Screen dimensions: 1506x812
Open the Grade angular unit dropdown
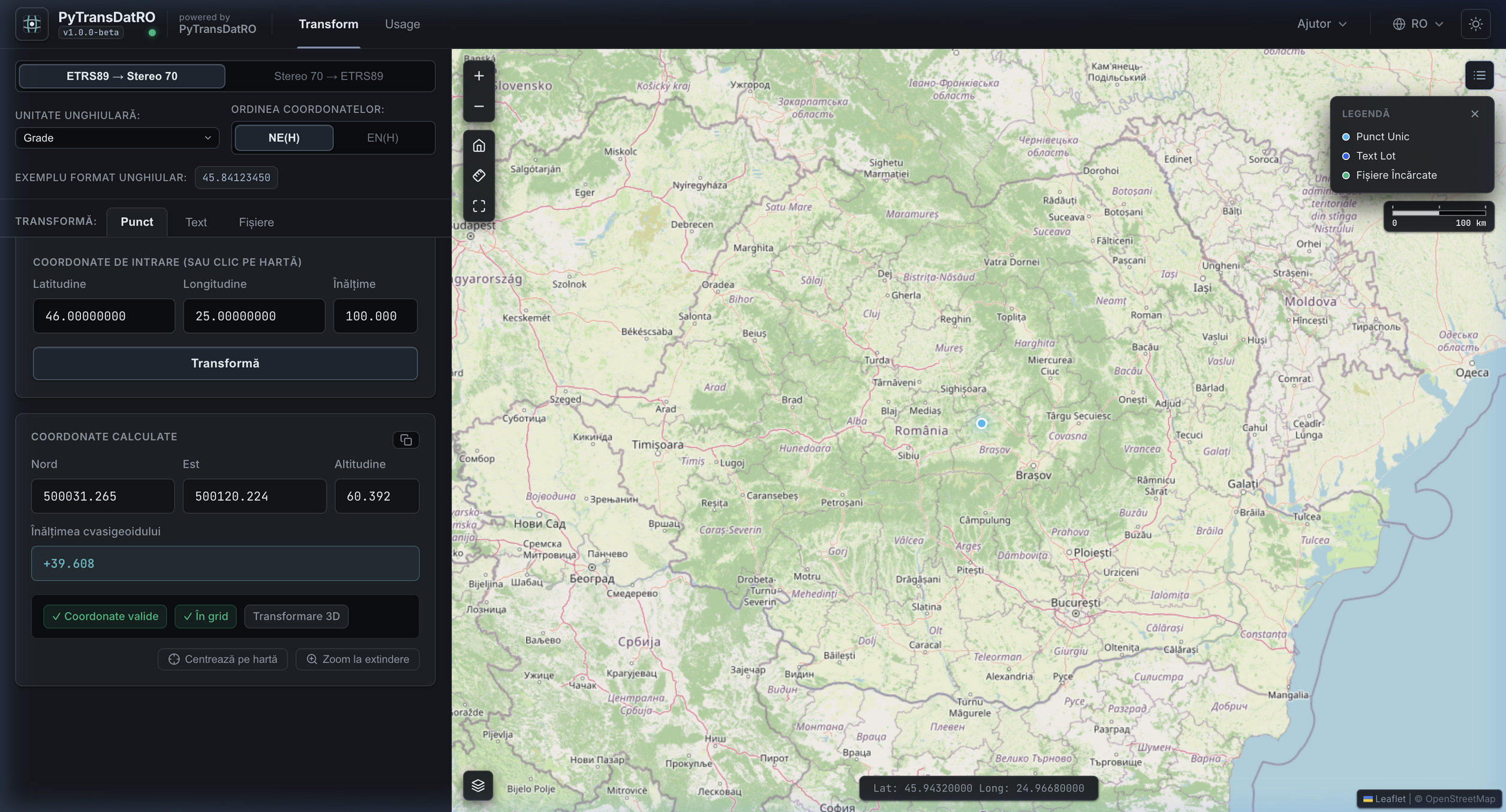click(117, 138)
